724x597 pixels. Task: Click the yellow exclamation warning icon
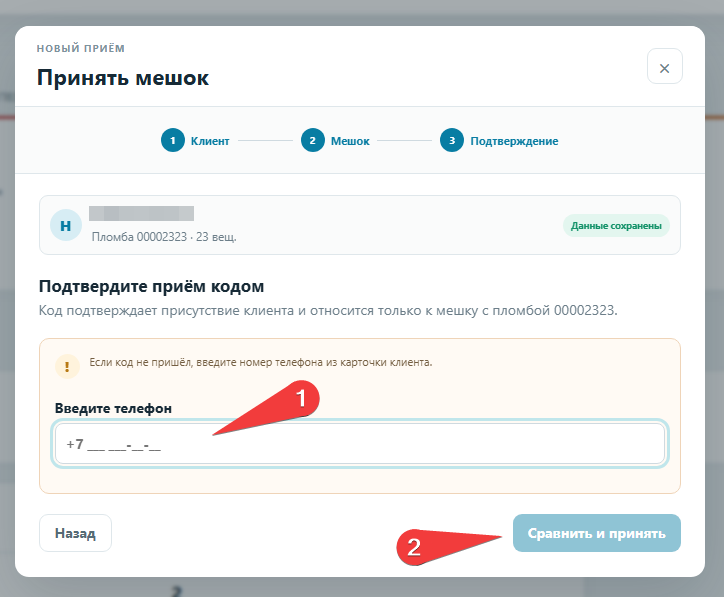(x=67, y=367)
